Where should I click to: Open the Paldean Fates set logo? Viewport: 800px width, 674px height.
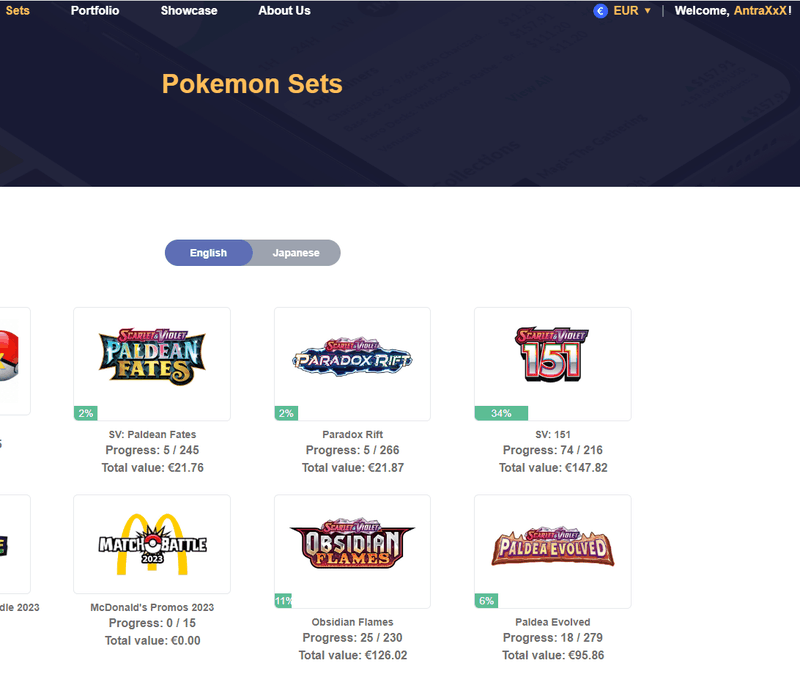(x=152, y=357)
